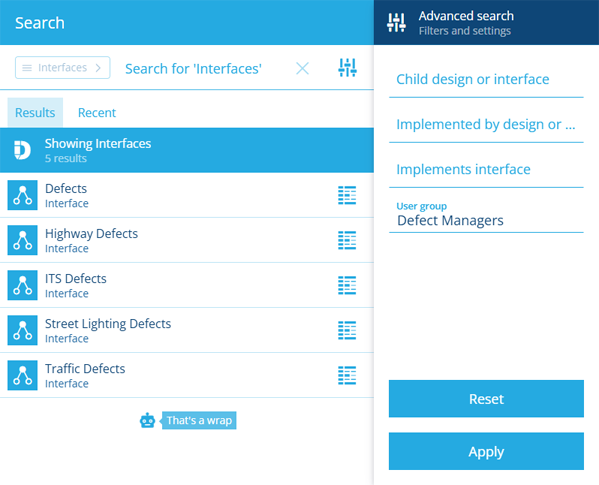
Task: Open details list icon for Street Lighting Defects
Action: [347, 330]
